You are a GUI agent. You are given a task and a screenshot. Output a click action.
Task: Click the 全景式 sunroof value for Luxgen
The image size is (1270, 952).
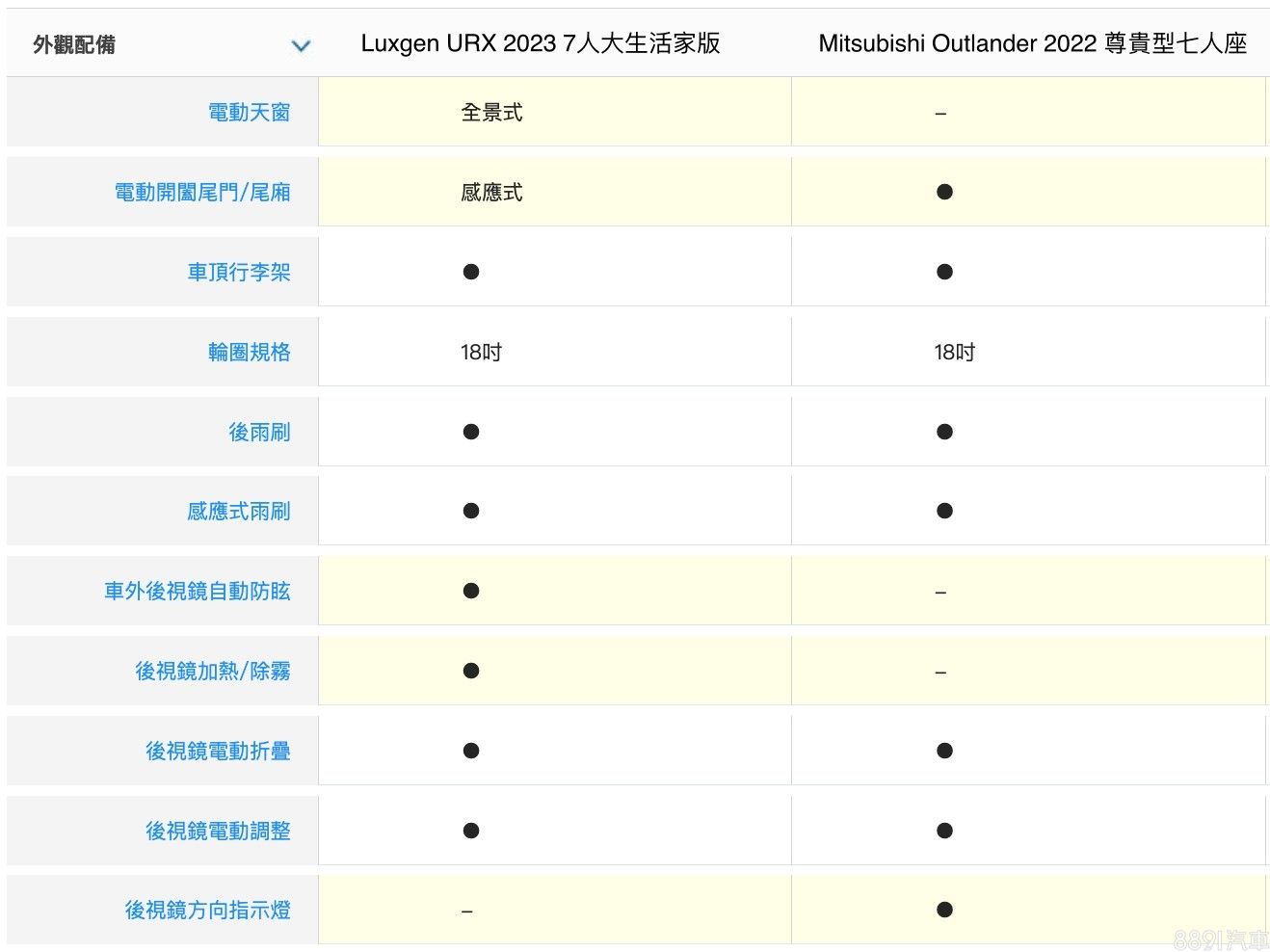click(x=491, y=113)
